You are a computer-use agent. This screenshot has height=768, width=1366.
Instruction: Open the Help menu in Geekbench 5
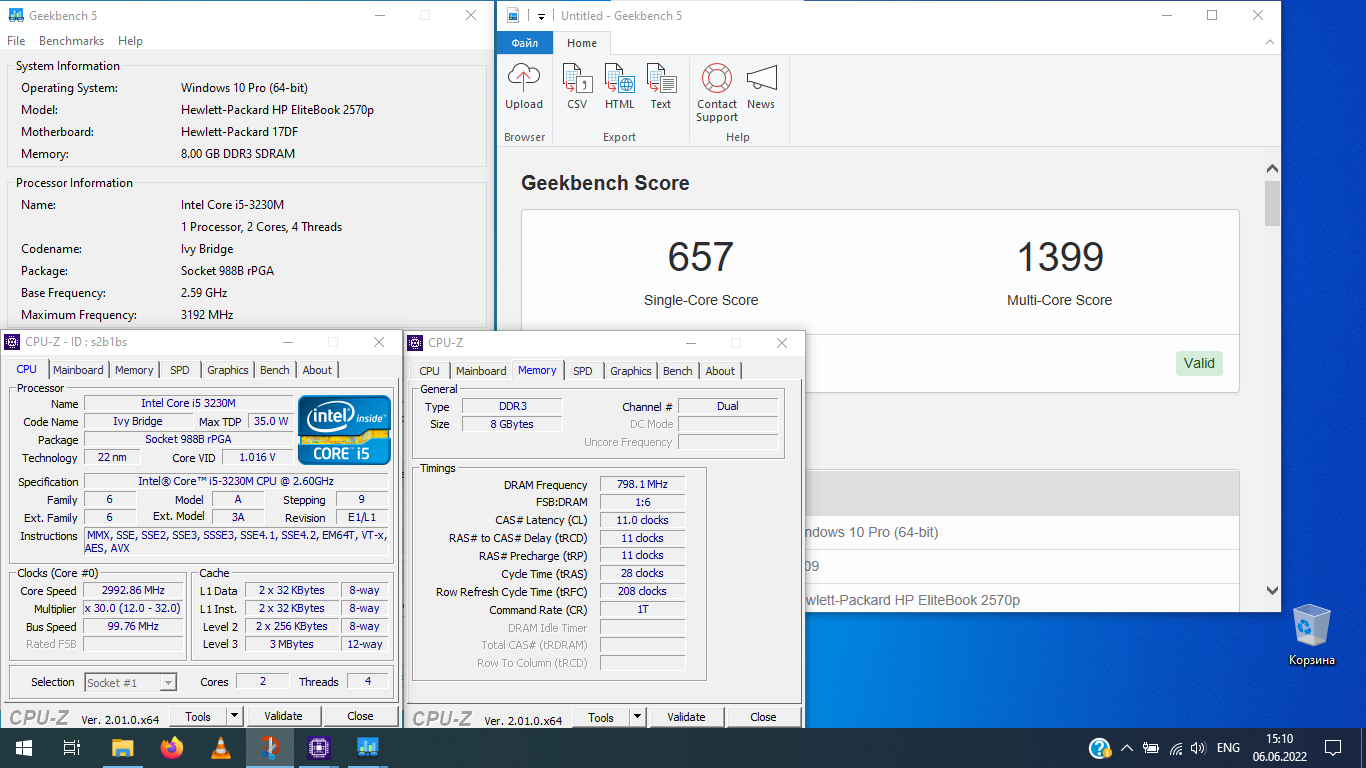[130, 41]
